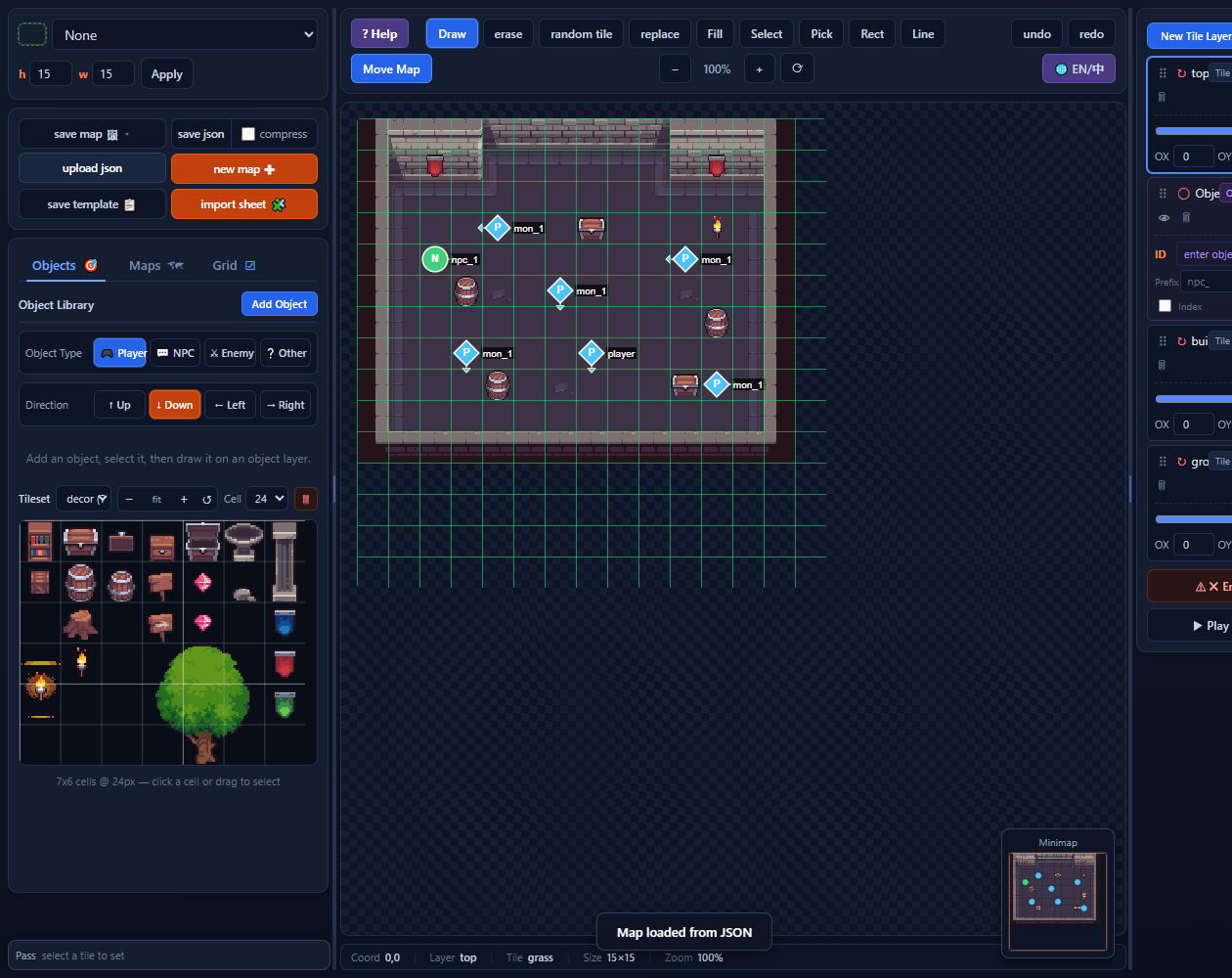The height and width of the screenshot is (978, 1232).
Task: Choose the random tile tool
Action: [582, 34]
